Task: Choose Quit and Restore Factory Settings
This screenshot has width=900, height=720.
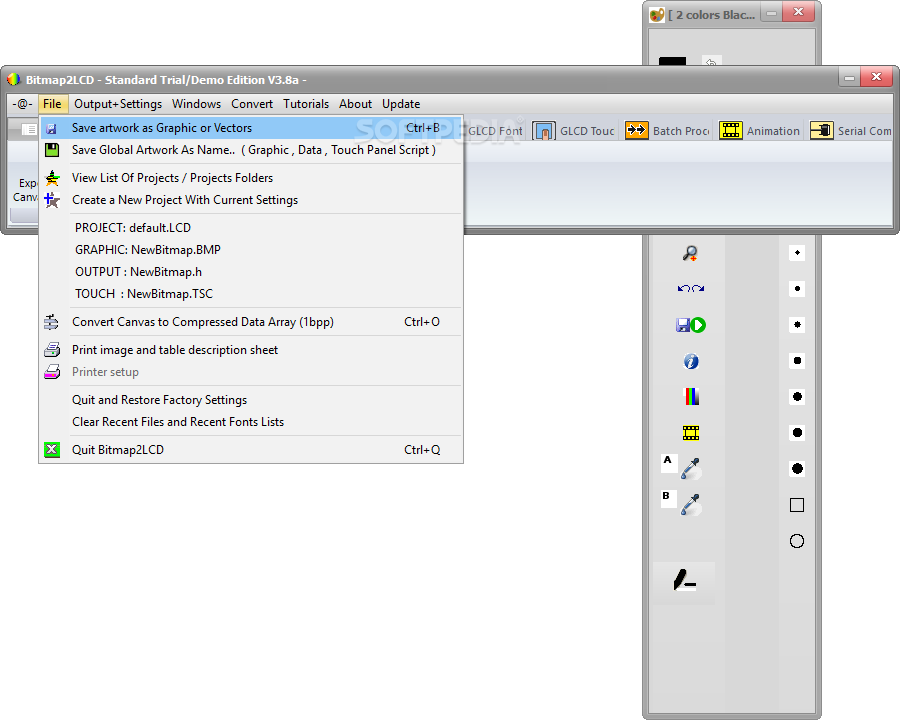Action: (x=251, y=400)
